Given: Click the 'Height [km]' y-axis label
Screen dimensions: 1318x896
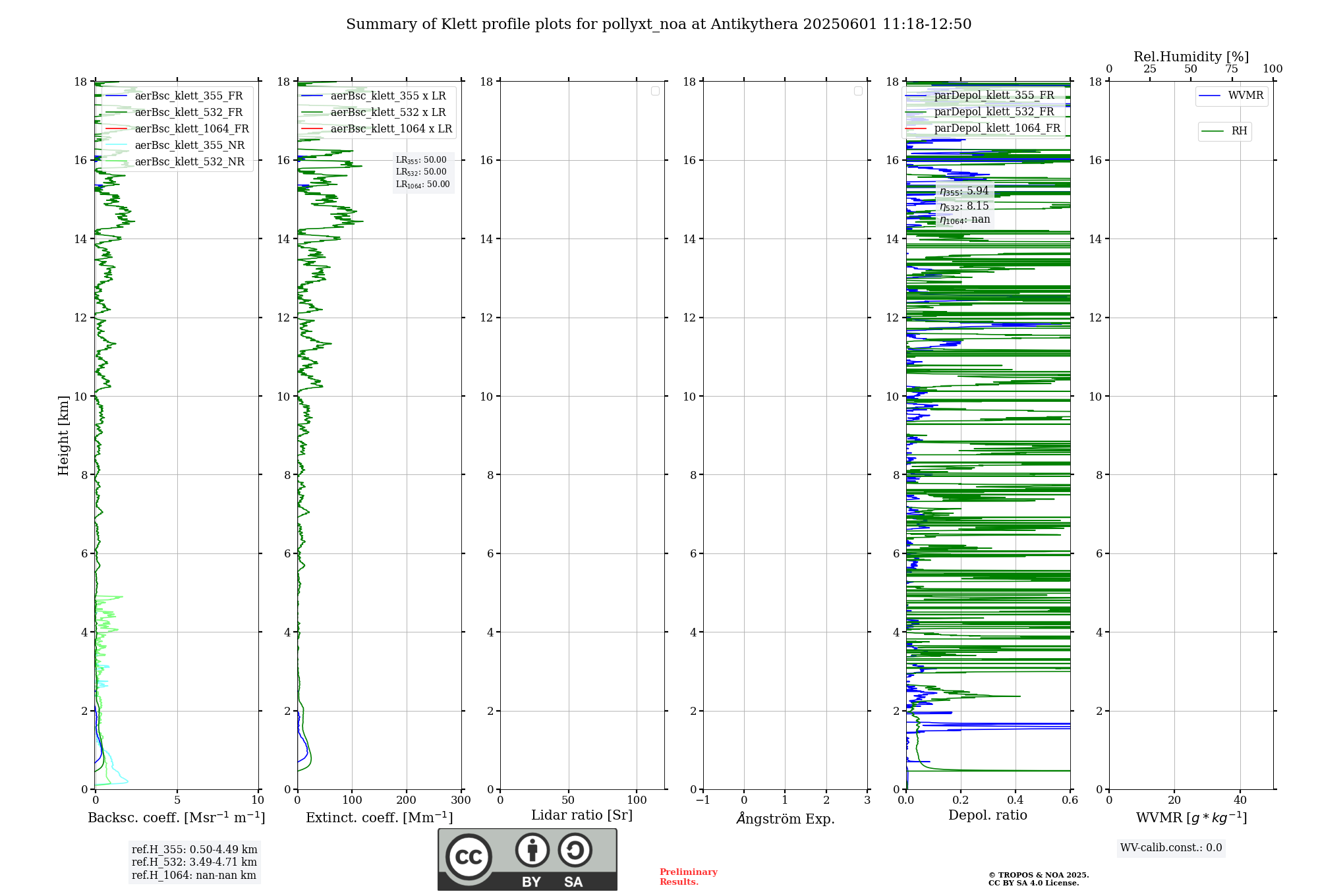Looking at the screenshot, I should 63,435.
